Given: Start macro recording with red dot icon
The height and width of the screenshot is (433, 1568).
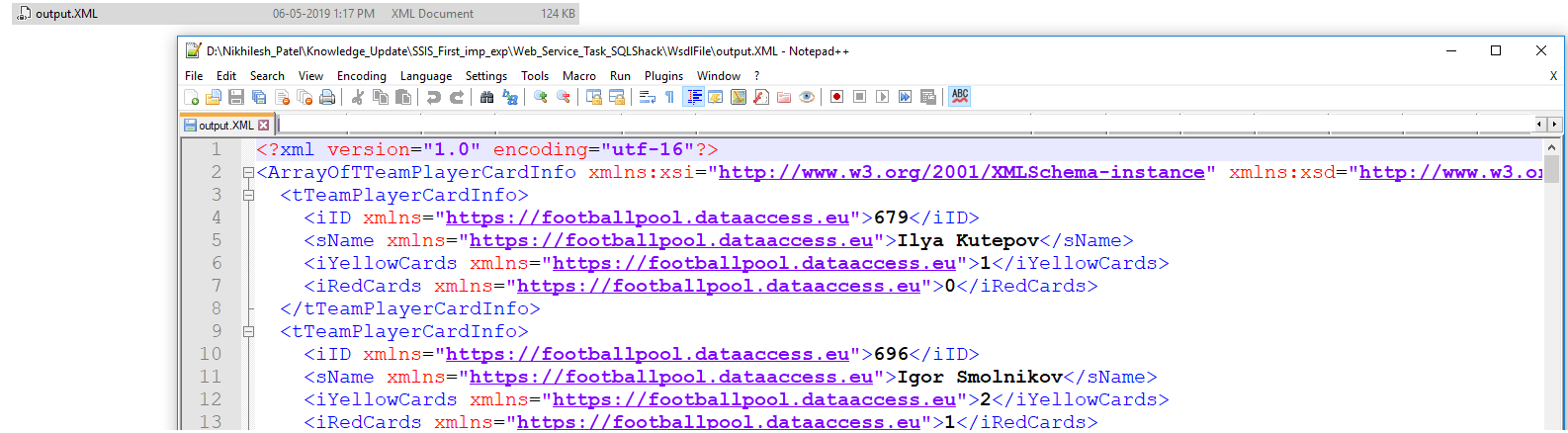Looking at the screenshot, I should pyautogui.click(x=836, y=97).
